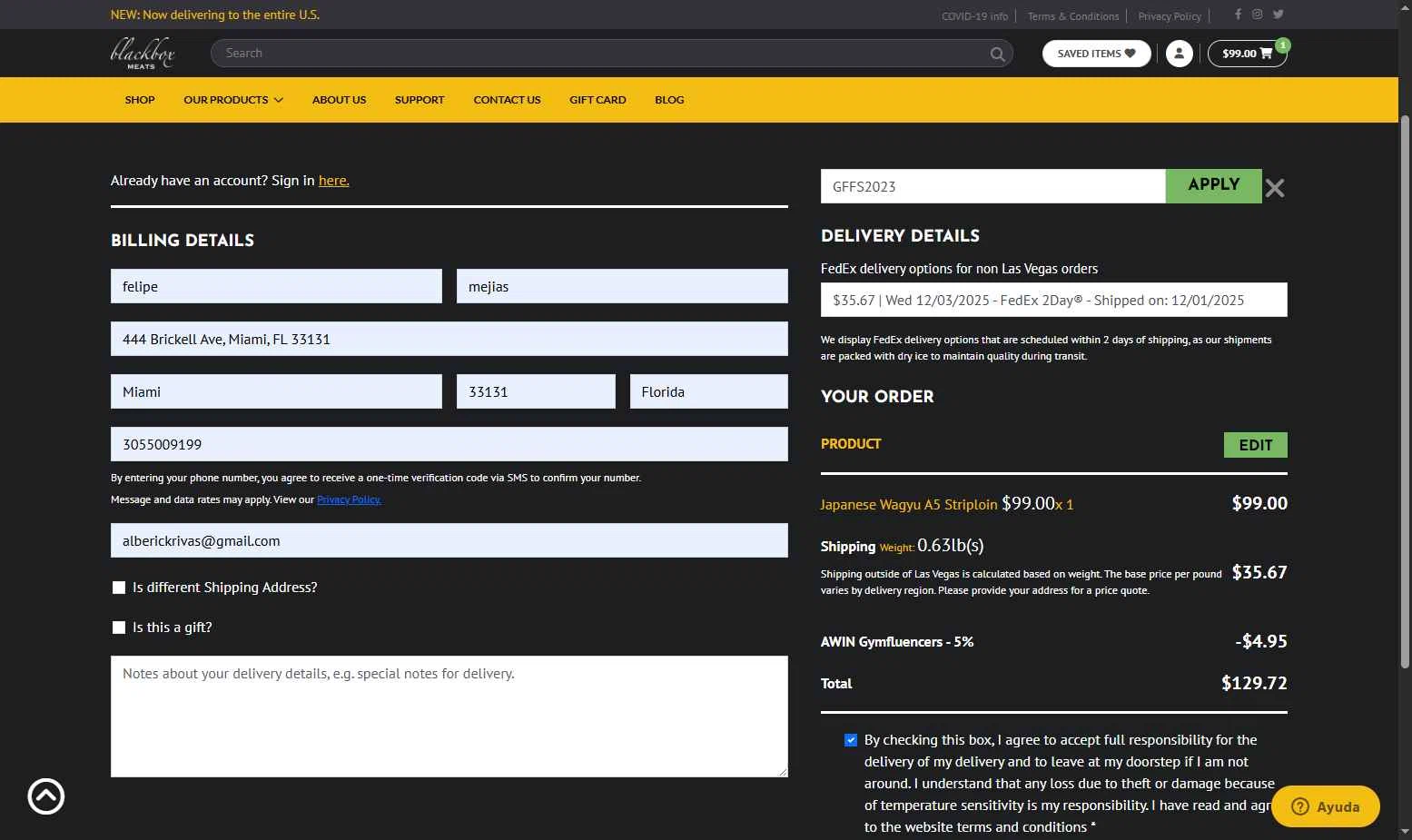Click the -$4.95 discount amount

[1261, 641]
